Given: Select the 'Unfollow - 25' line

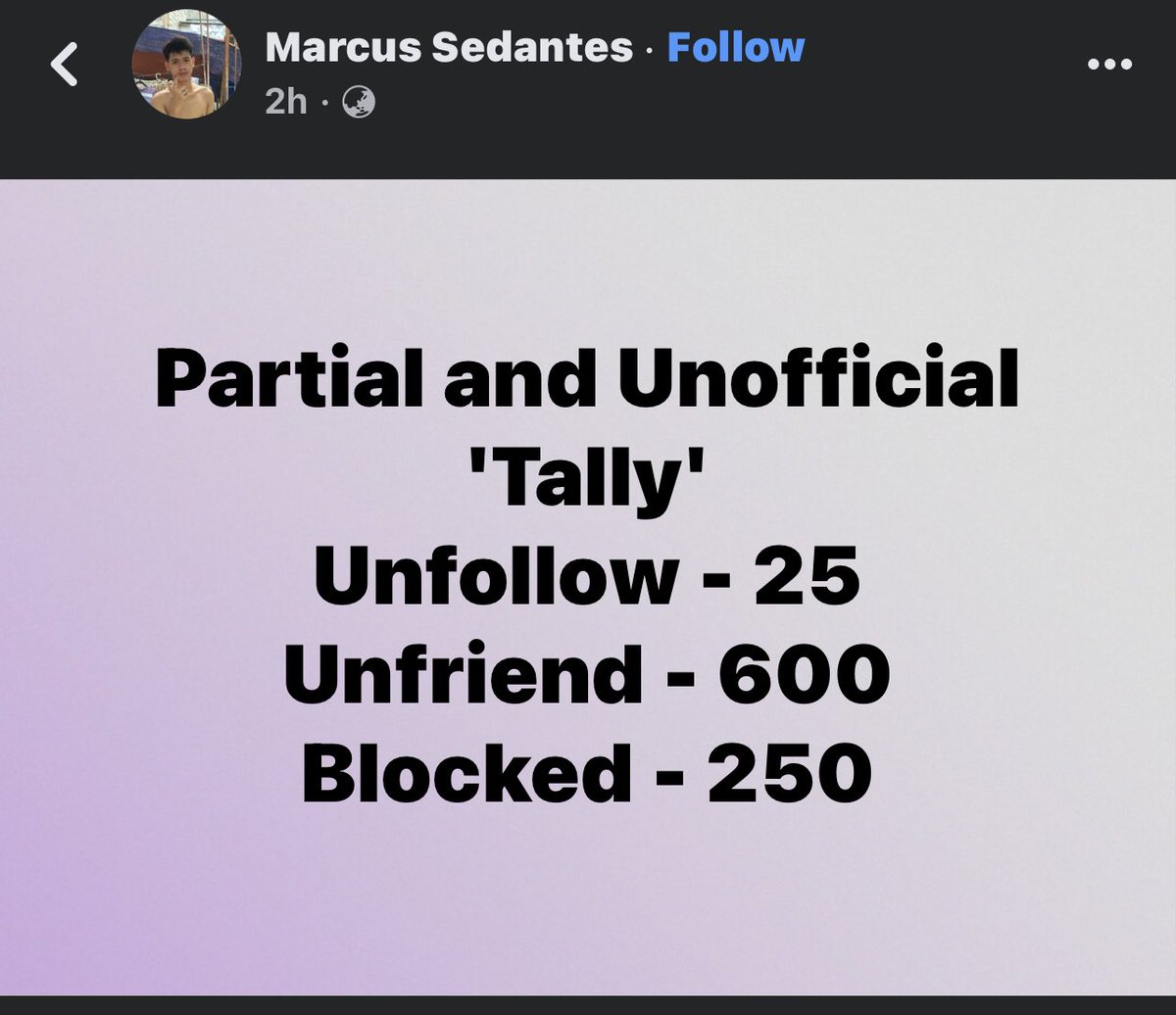Looking at the screenshot, I should pos(587,577).
